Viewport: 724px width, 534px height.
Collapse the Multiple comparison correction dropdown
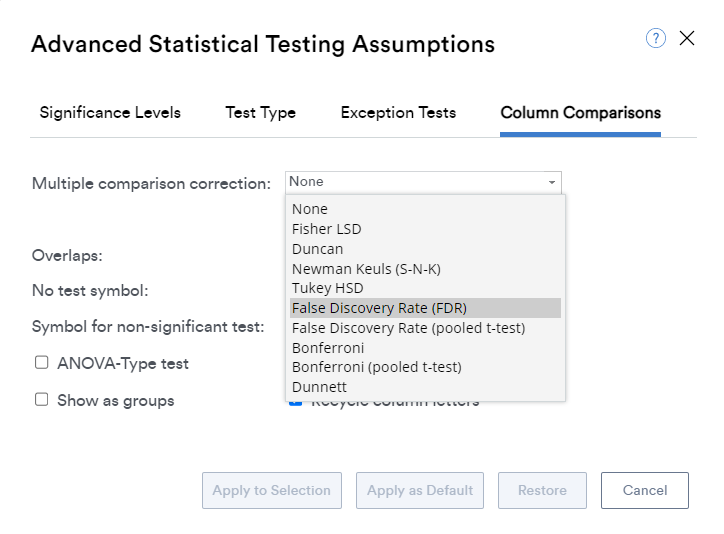click(551, 182)
